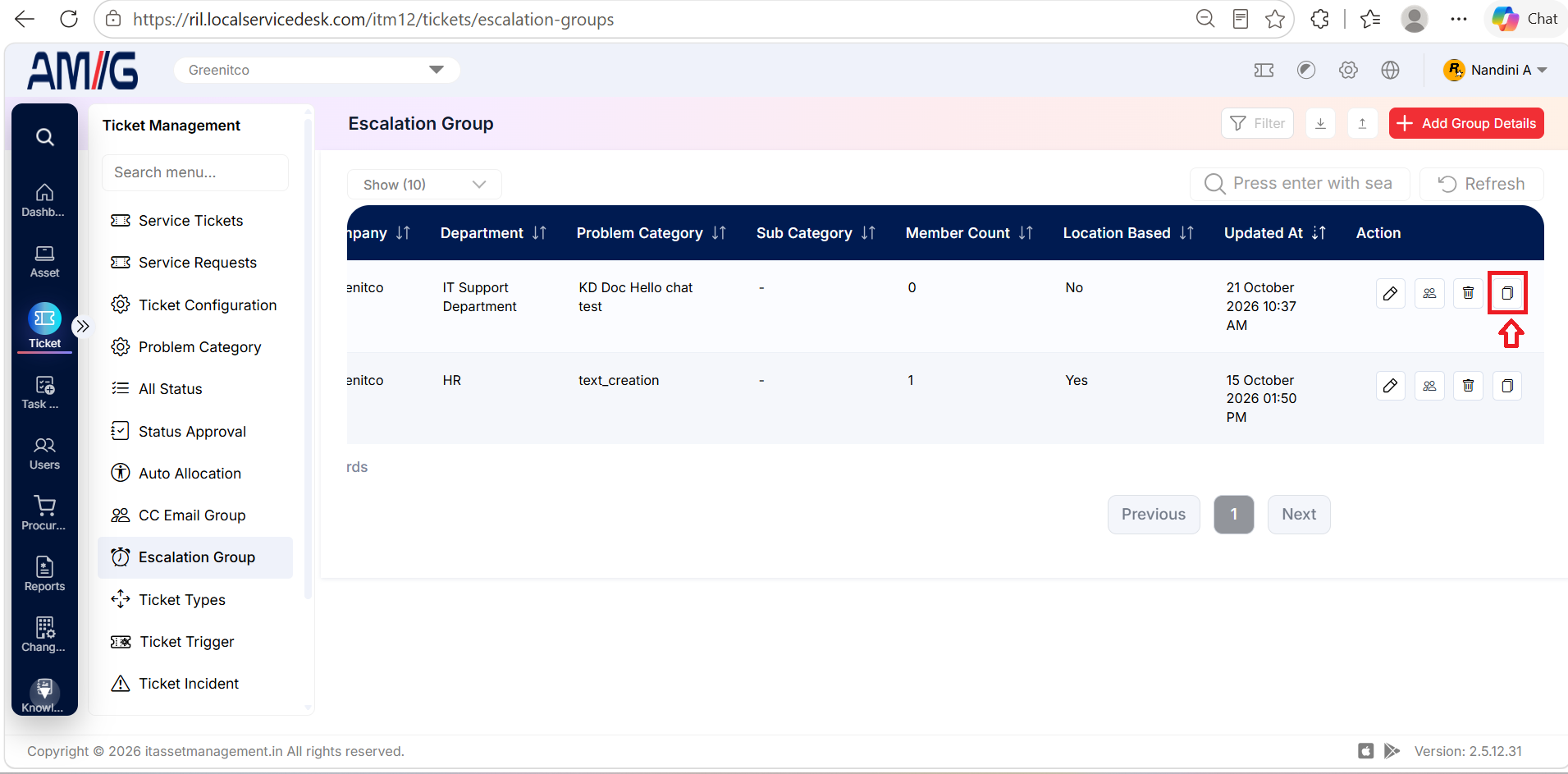This screenshot has width=1568, height=774.
Task: Sort by Member Count column
Action: click(1026, 233)
